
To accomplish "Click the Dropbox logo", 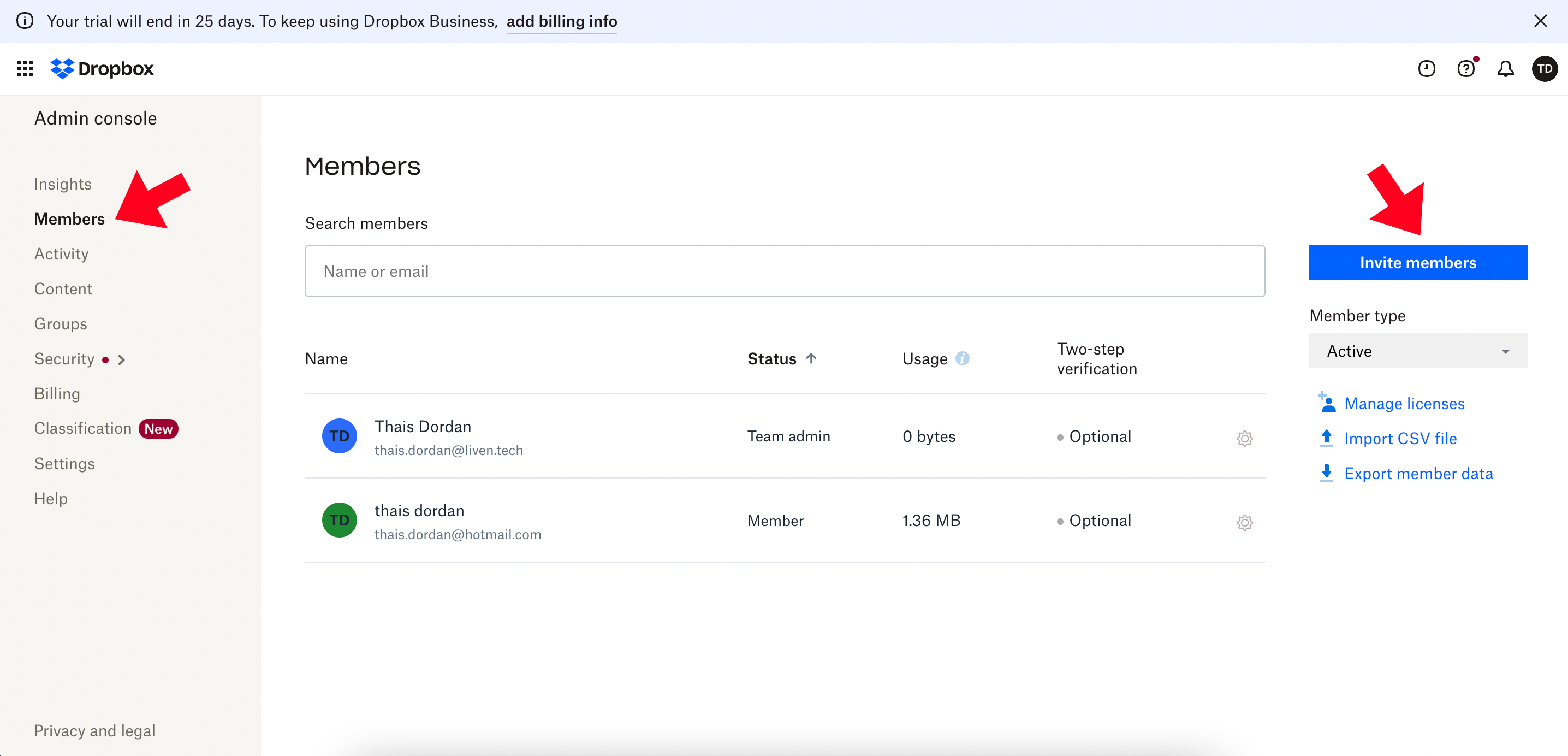I will [102, 69].
